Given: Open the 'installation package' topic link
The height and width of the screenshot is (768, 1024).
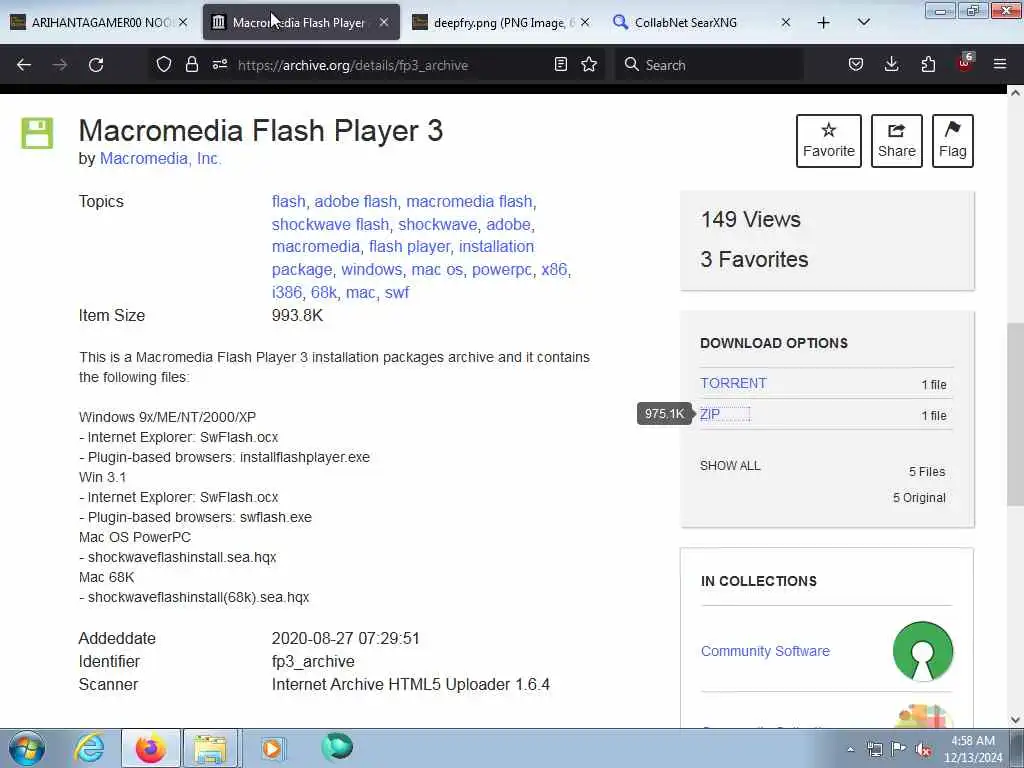Looking at the screenshot, I should click(403, 258).
